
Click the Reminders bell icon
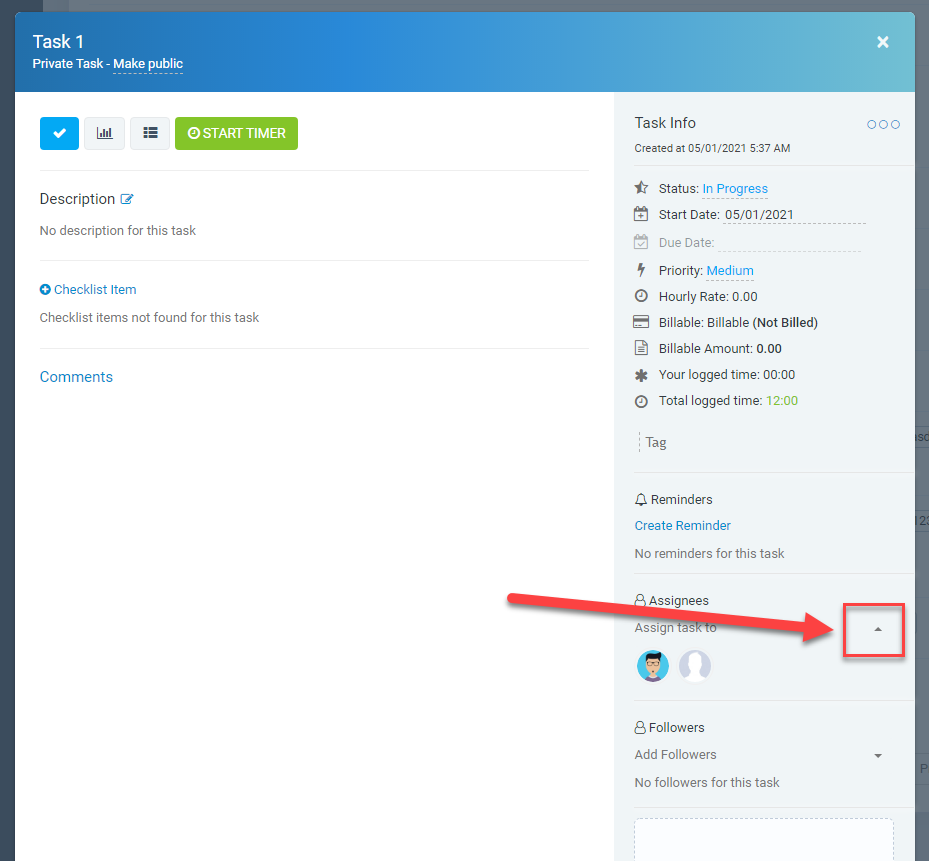coord(641,500)
